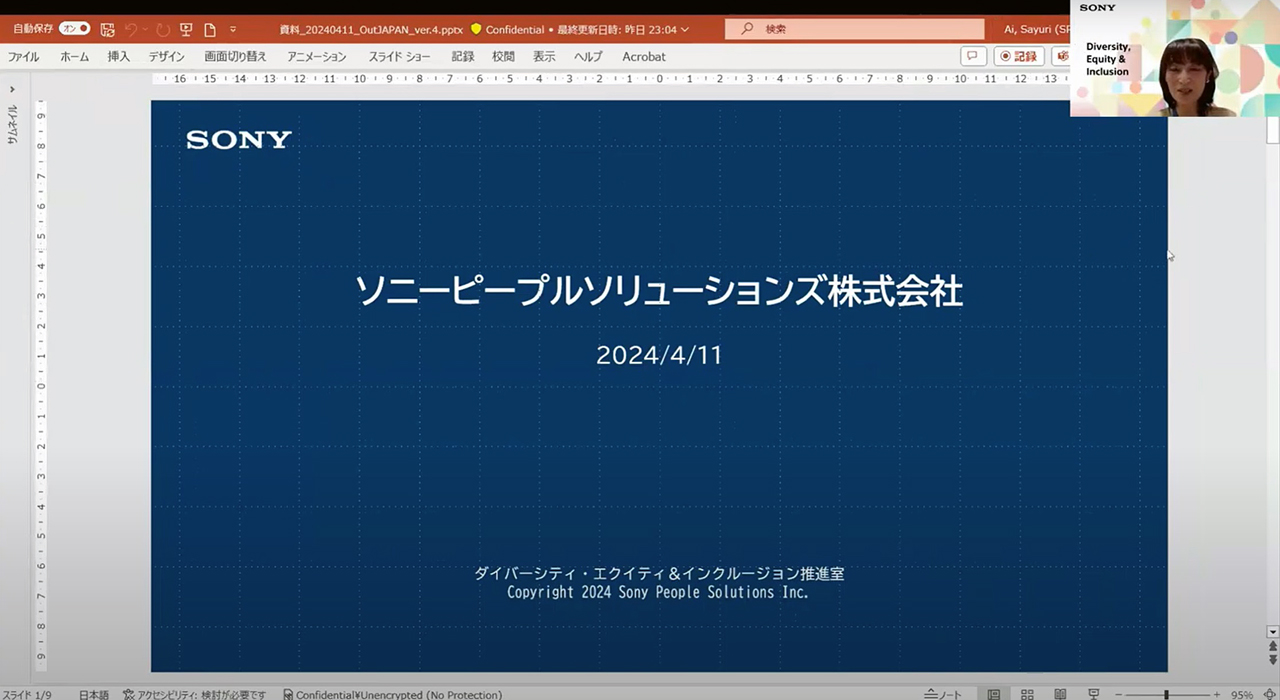Open Quick Access Toolbar customize dropdown
Image resolution: width=1280 pixels, height=700 pixels.
233,30
